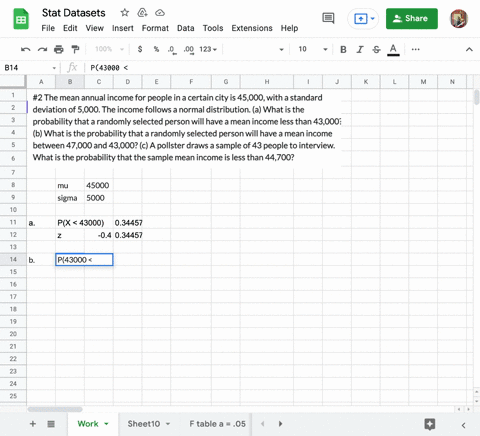Click the redo arrow icon
480x436 pixels.
point(42,50)
